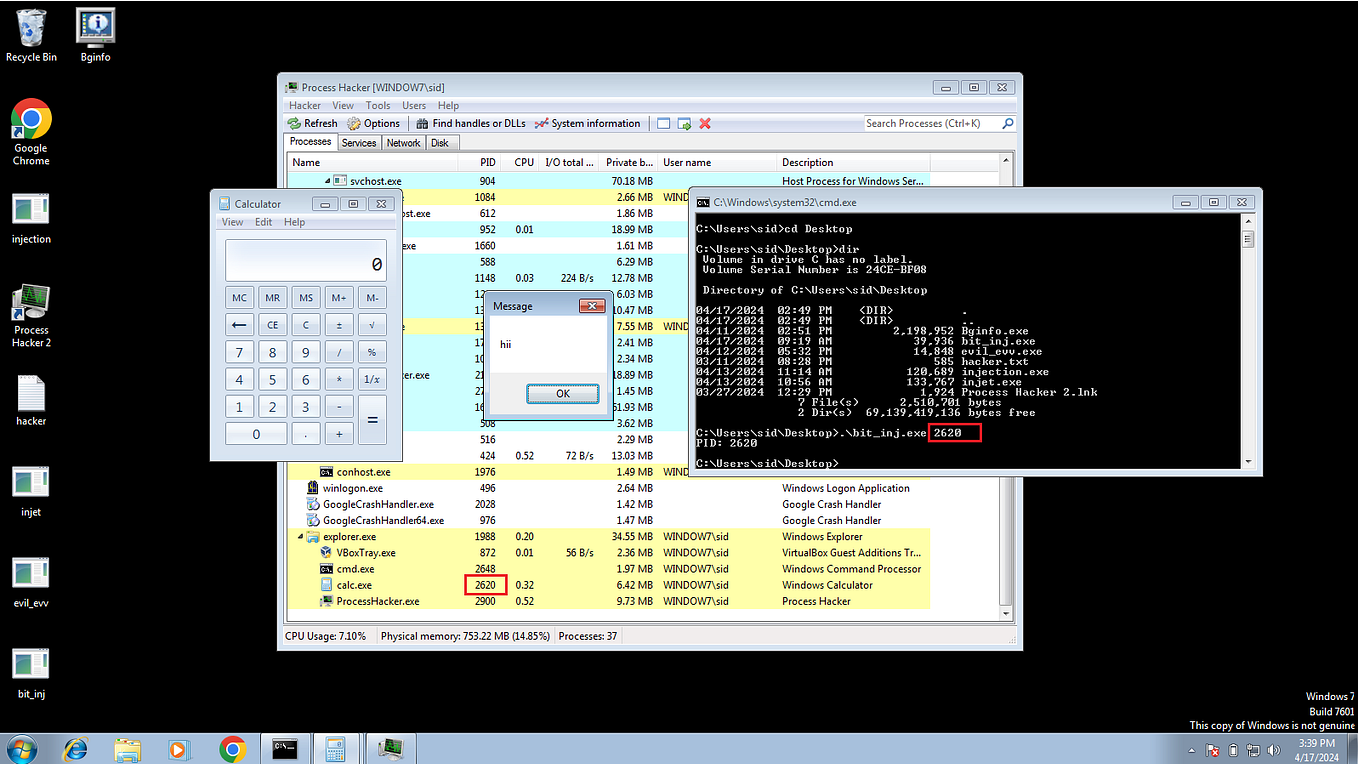Collapse the svchost.exe process tree
The width and height of the screenshot is (1358, 764).
327,180
